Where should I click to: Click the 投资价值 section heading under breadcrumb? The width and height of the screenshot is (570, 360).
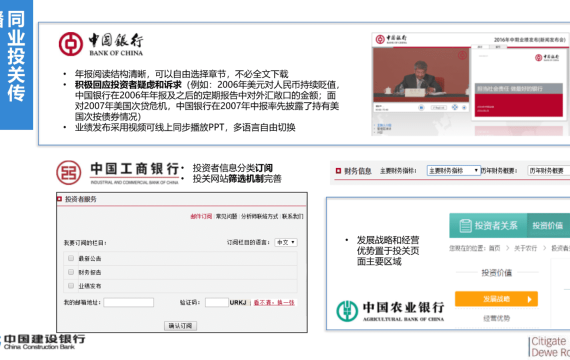coord(497,273)
